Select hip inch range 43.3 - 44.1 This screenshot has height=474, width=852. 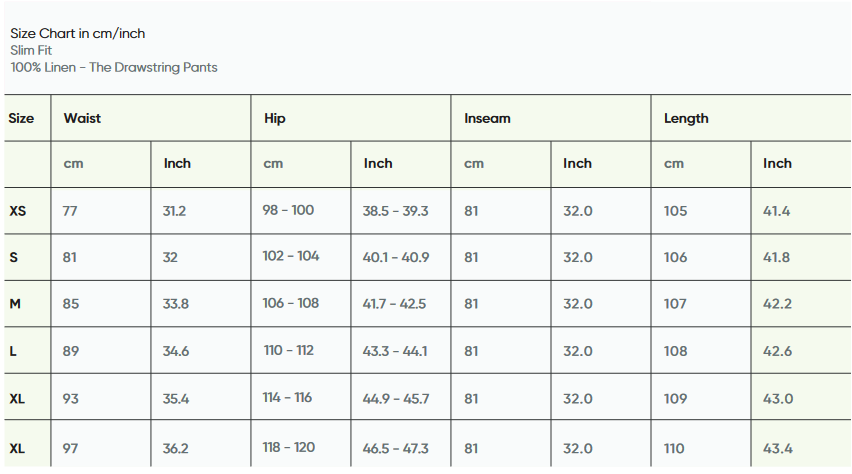[396, 351]
